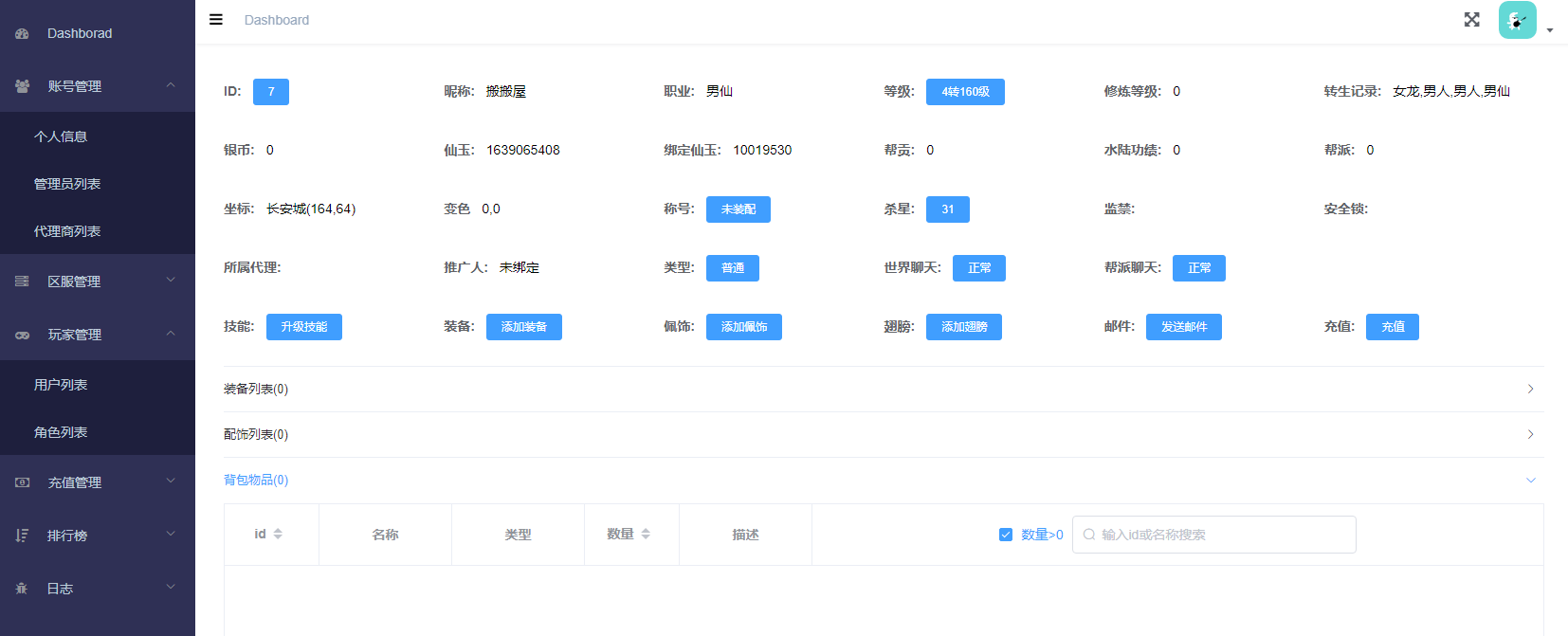
Task: Toggle fullscreen with the expand icon
Action: [1471, 20]
